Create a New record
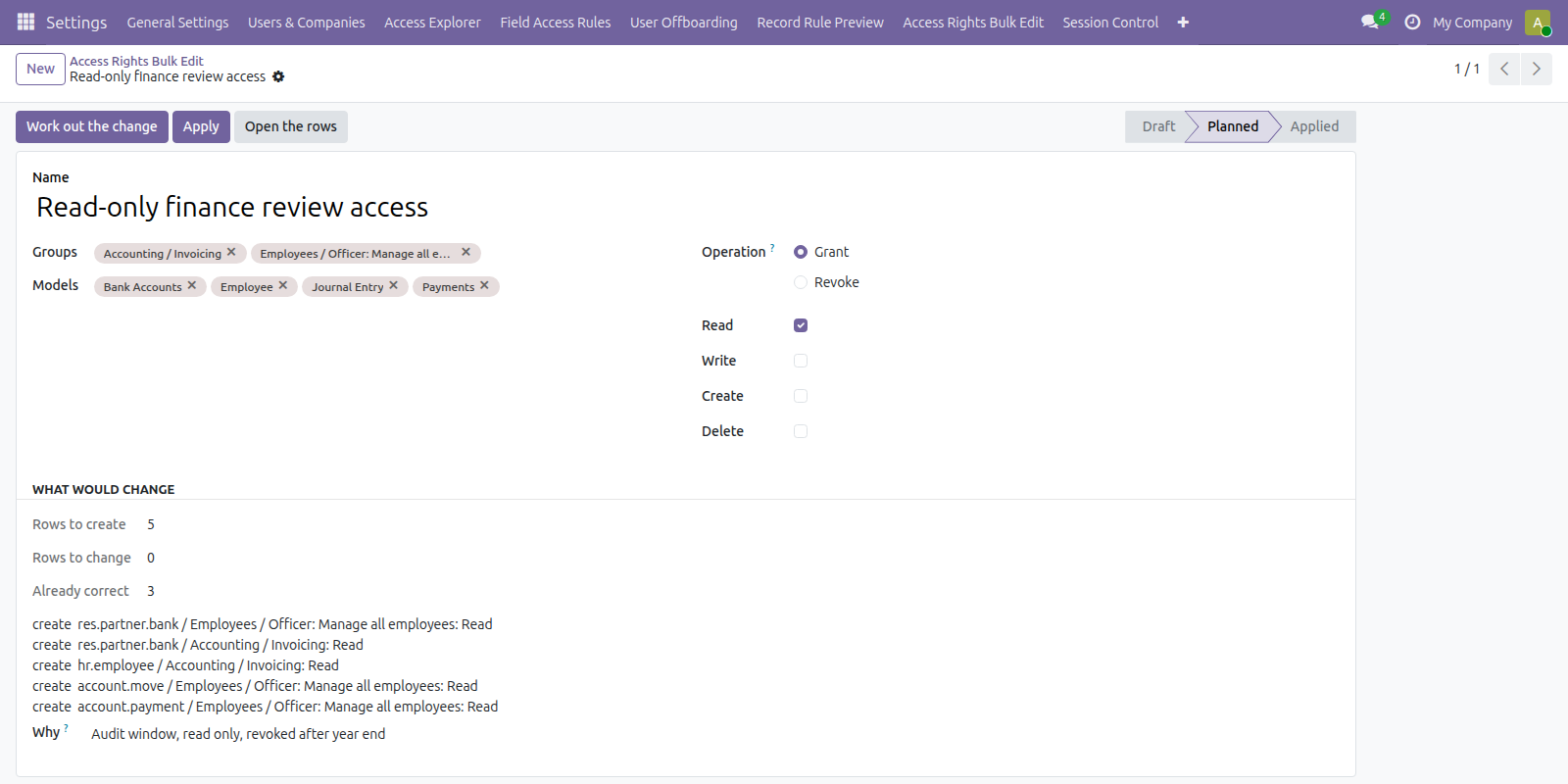This screenshot has height=784, width=1568. point(40,69)
